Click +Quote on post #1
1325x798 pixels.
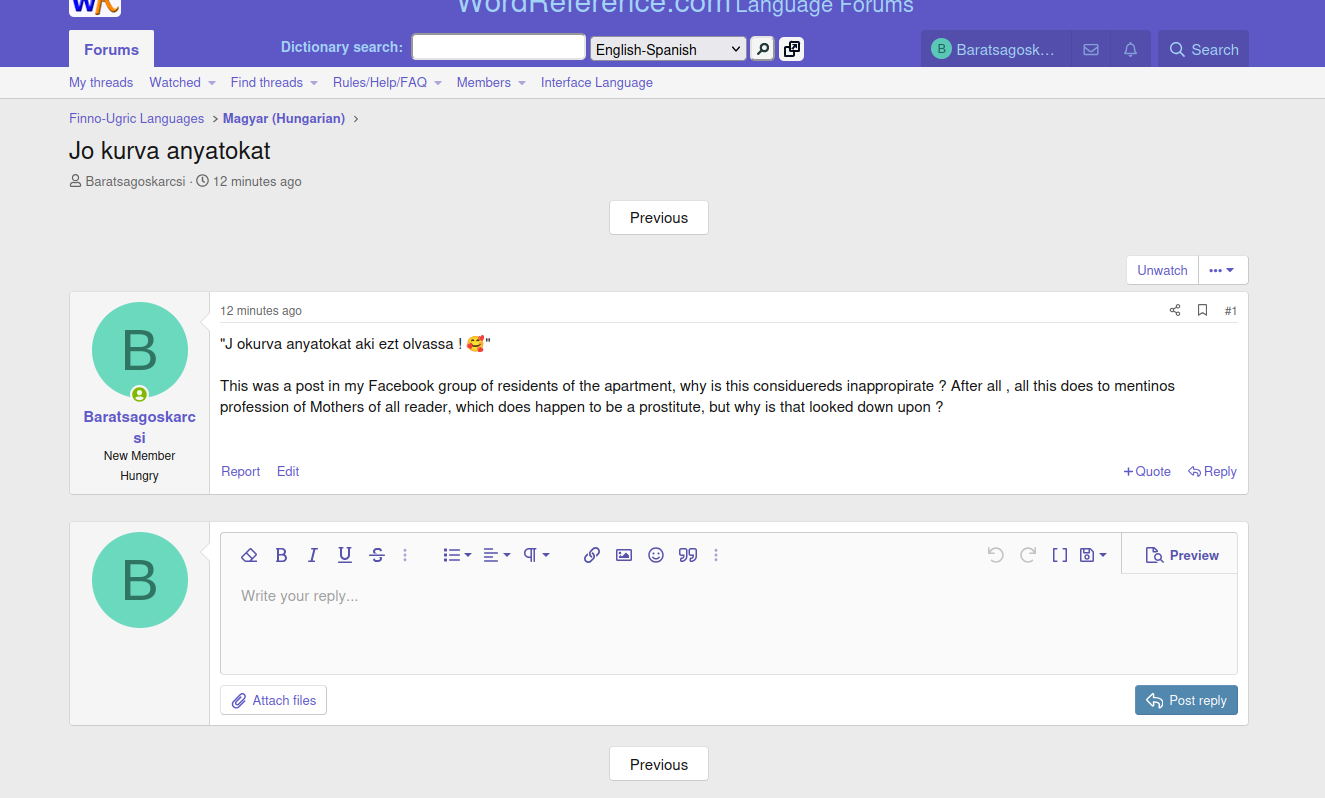(1147, 472)
